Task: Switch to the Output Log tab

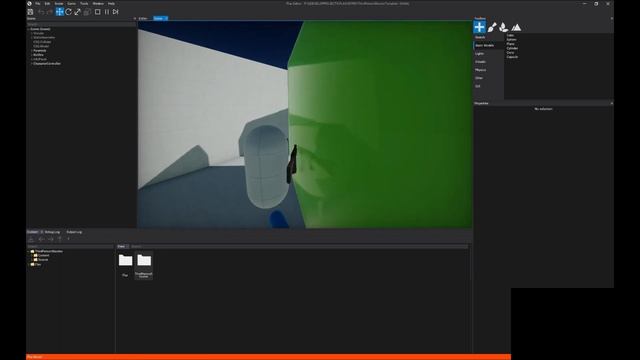Action: coord(74,232)
